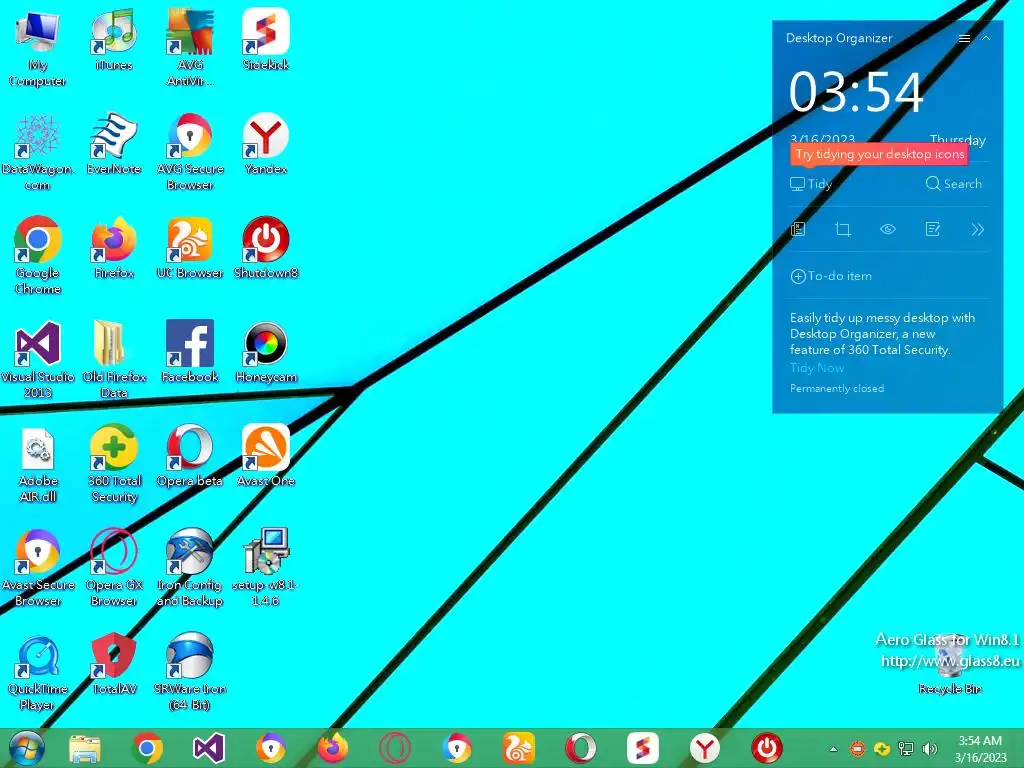The width and height of the screenshot is (1024, 768).
Task: Click 360 Total Security tray icon
Action: (882, 749)
